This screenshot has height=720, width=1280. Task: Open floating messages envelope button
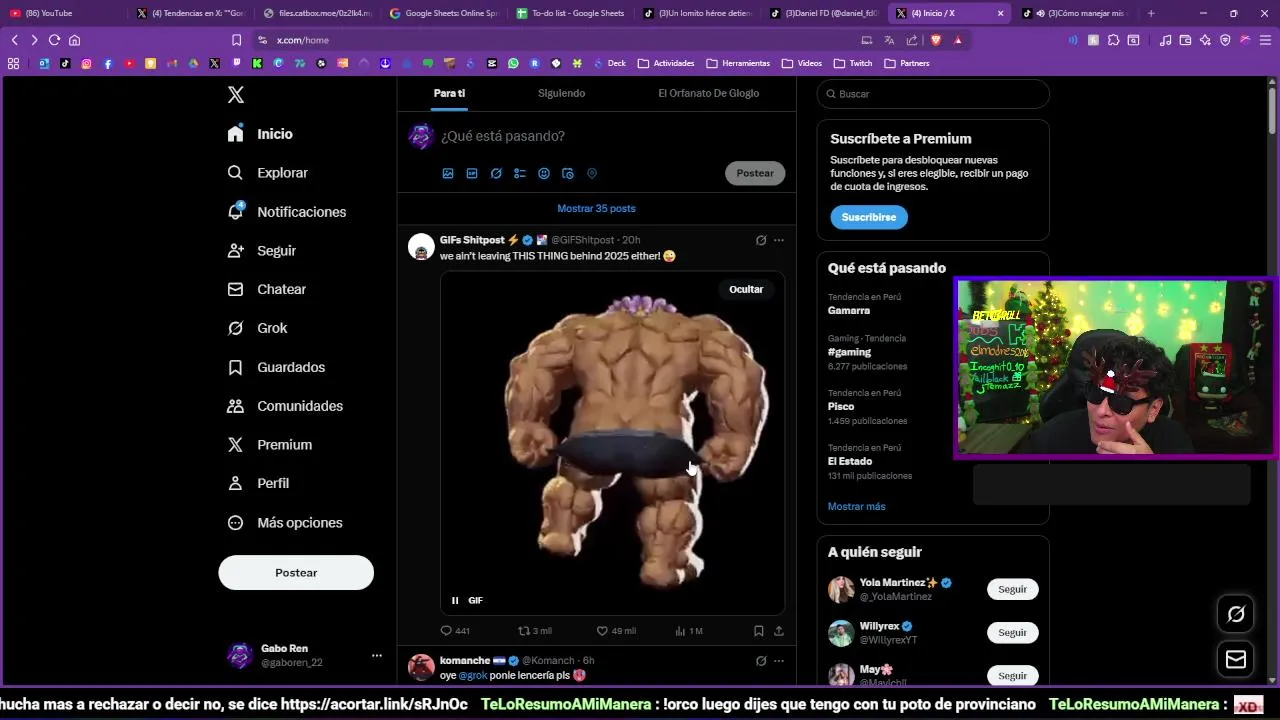(1236, 659)
